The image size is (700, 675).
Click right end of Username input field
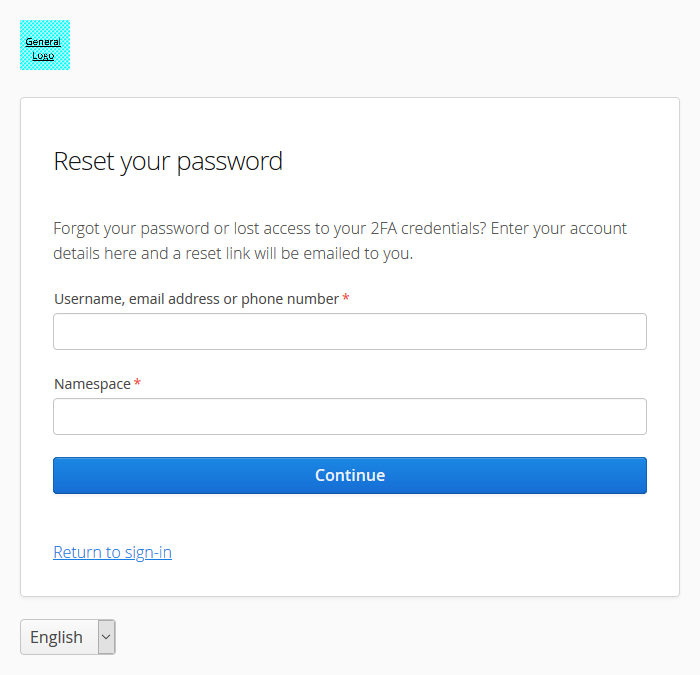click(632, 332)
